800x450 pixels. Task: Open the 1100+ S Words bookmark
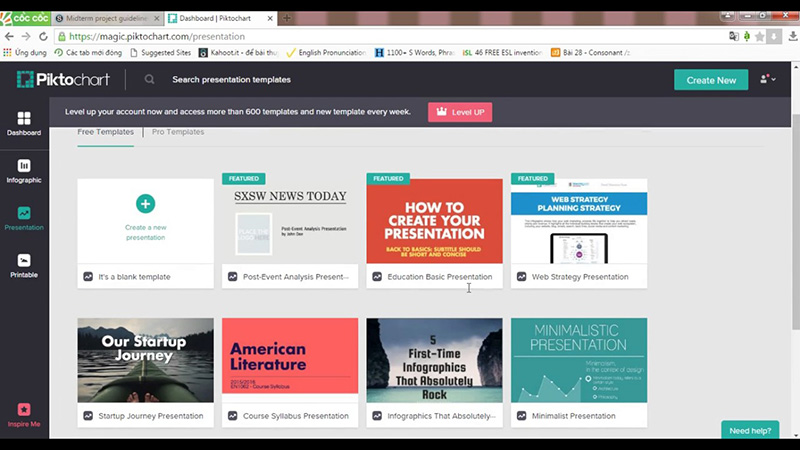(415, 53)
